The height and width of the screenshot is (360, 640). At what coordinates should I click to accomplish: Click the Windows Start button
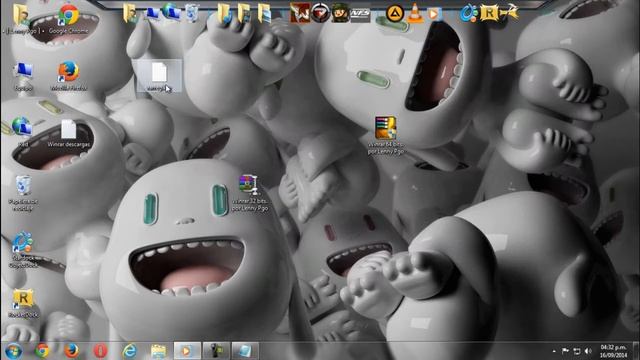click(13, 351)
